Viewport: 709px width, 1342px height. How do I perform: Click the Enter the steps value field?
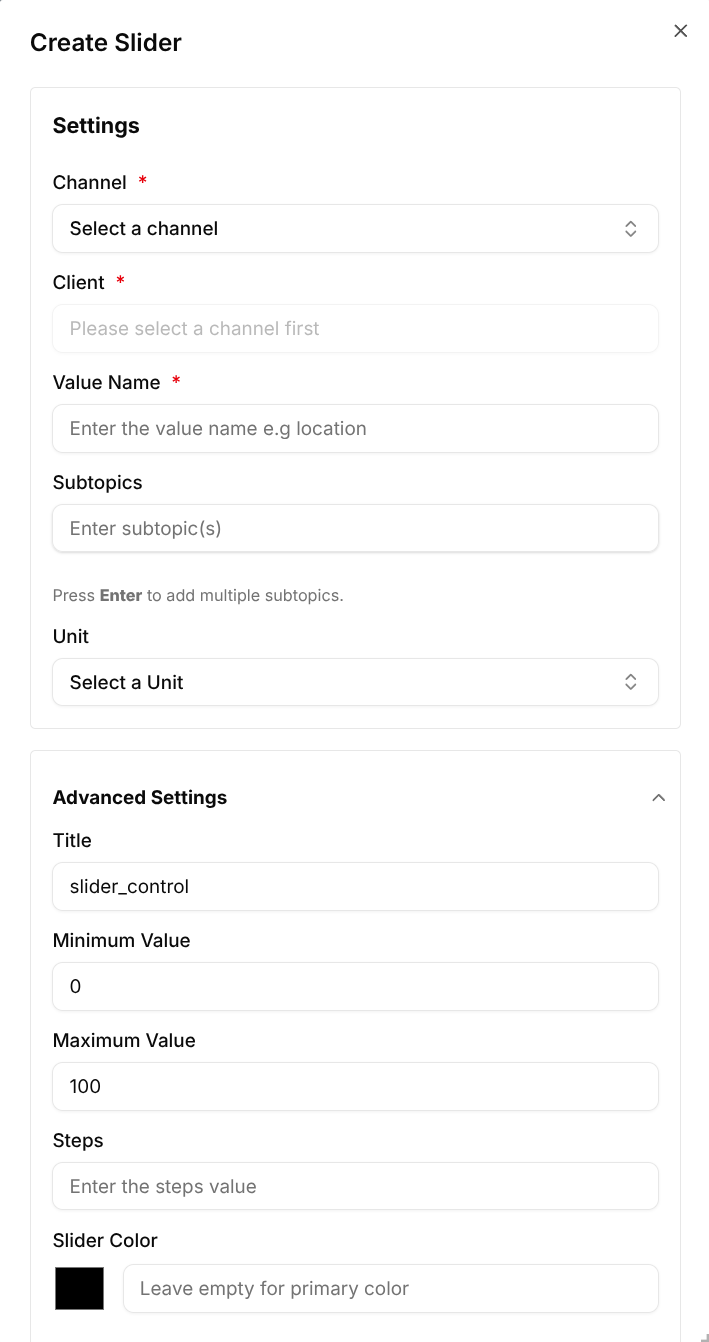point(355,1186)
